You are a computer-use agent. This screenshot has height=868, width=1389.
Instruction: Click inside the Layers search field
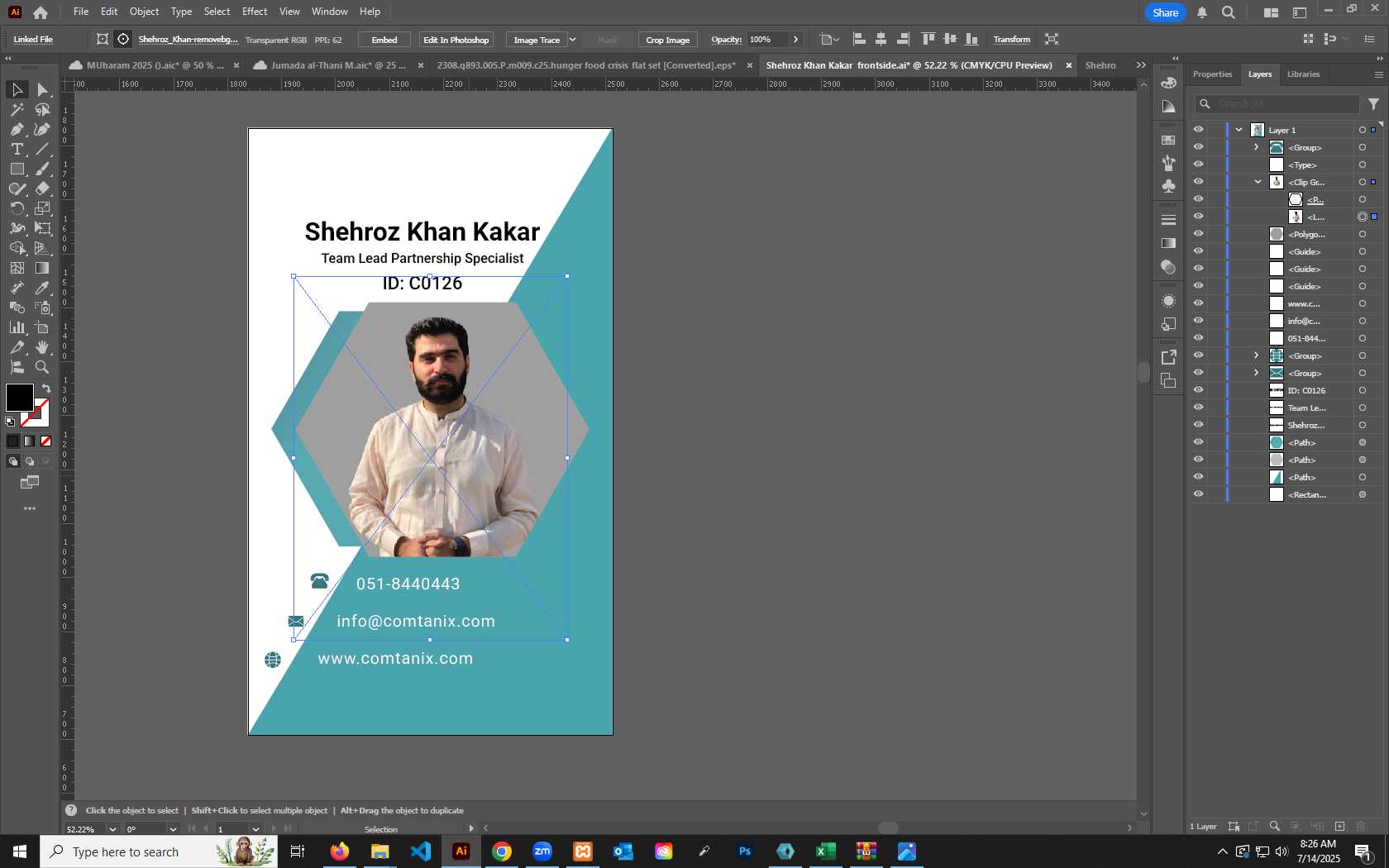[1277, 104]
